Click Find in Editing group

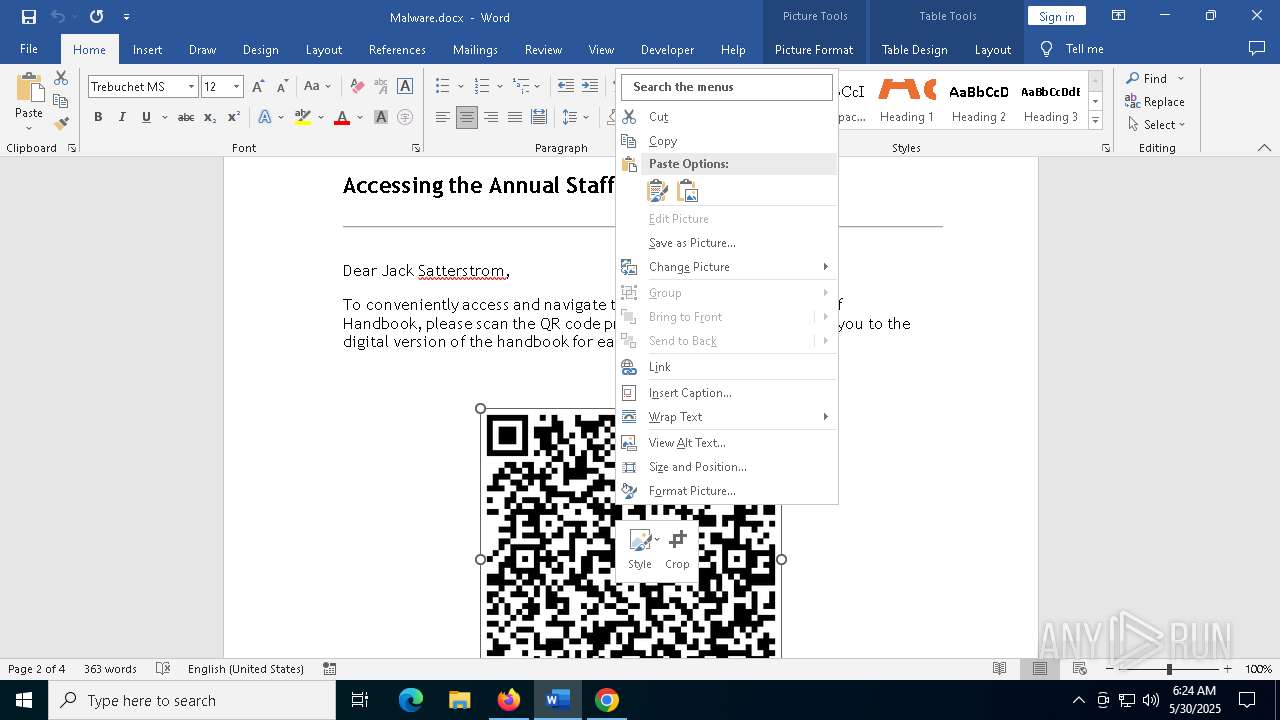click(x=1146, y=78)
